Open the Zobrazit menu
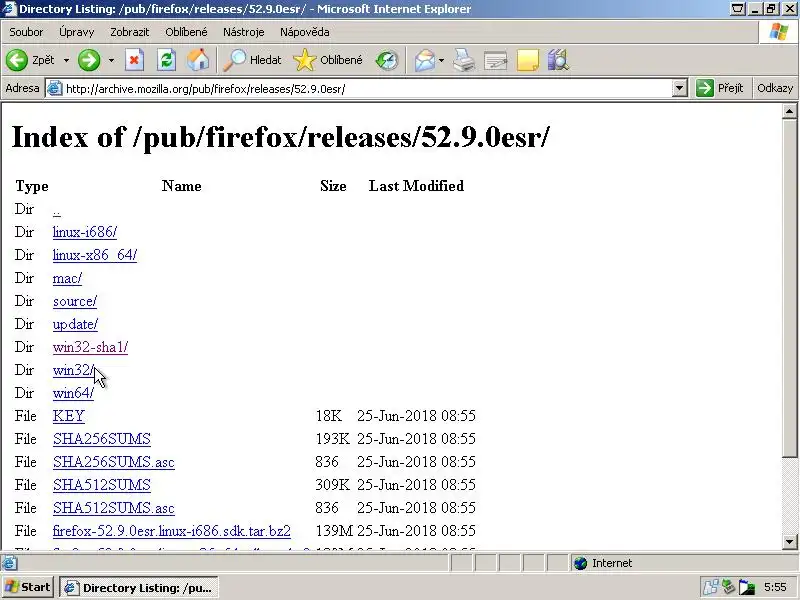The width and height of the screenshot is (800, 600). pos(130,32)
